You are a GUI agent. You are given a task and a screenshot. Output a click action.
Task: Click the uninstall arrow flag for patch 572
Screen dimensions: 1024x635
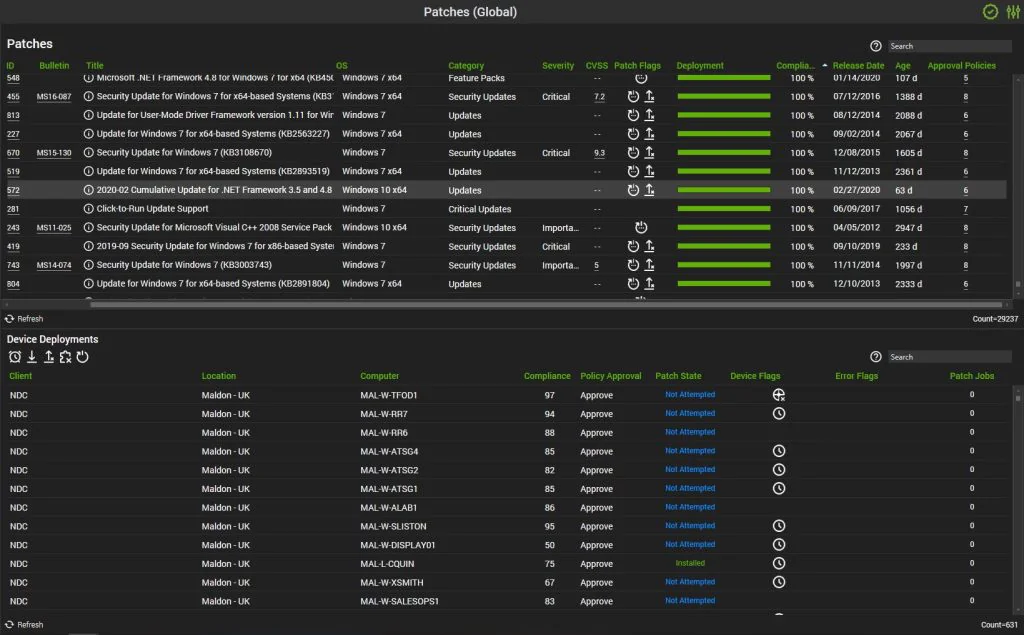coord(650,190)
